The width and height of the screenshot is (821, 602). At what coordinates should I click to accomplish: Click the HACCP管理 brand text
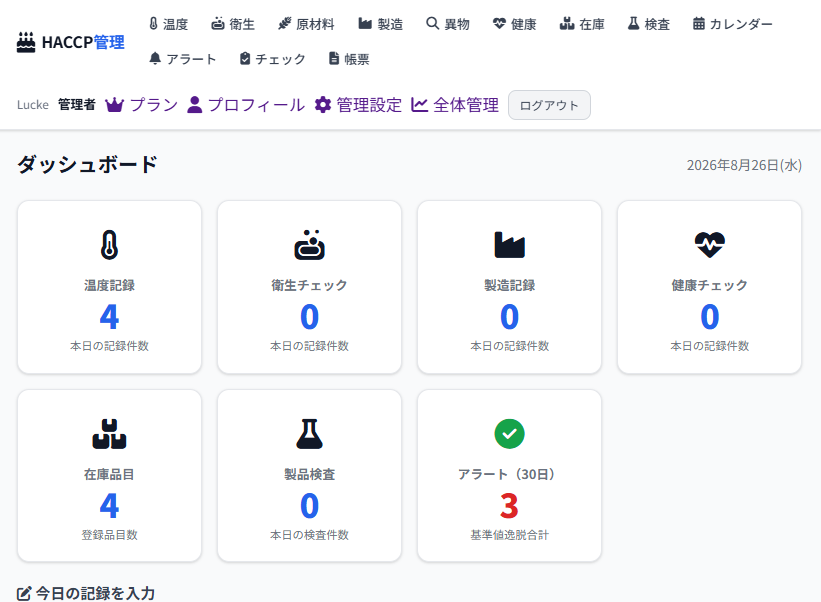tap(83, 42)
